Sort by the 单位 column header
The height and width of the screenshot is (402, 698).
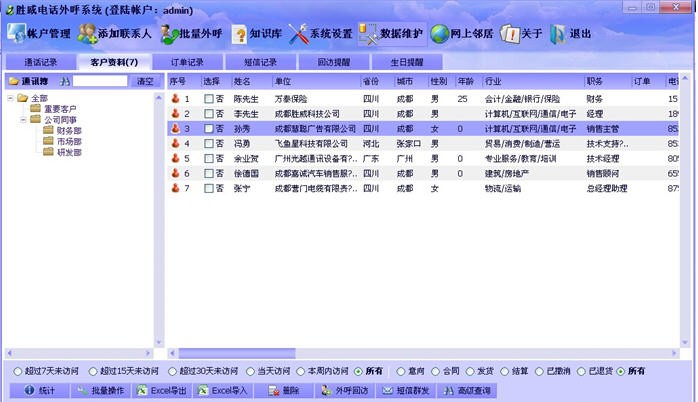click(316, 81)
